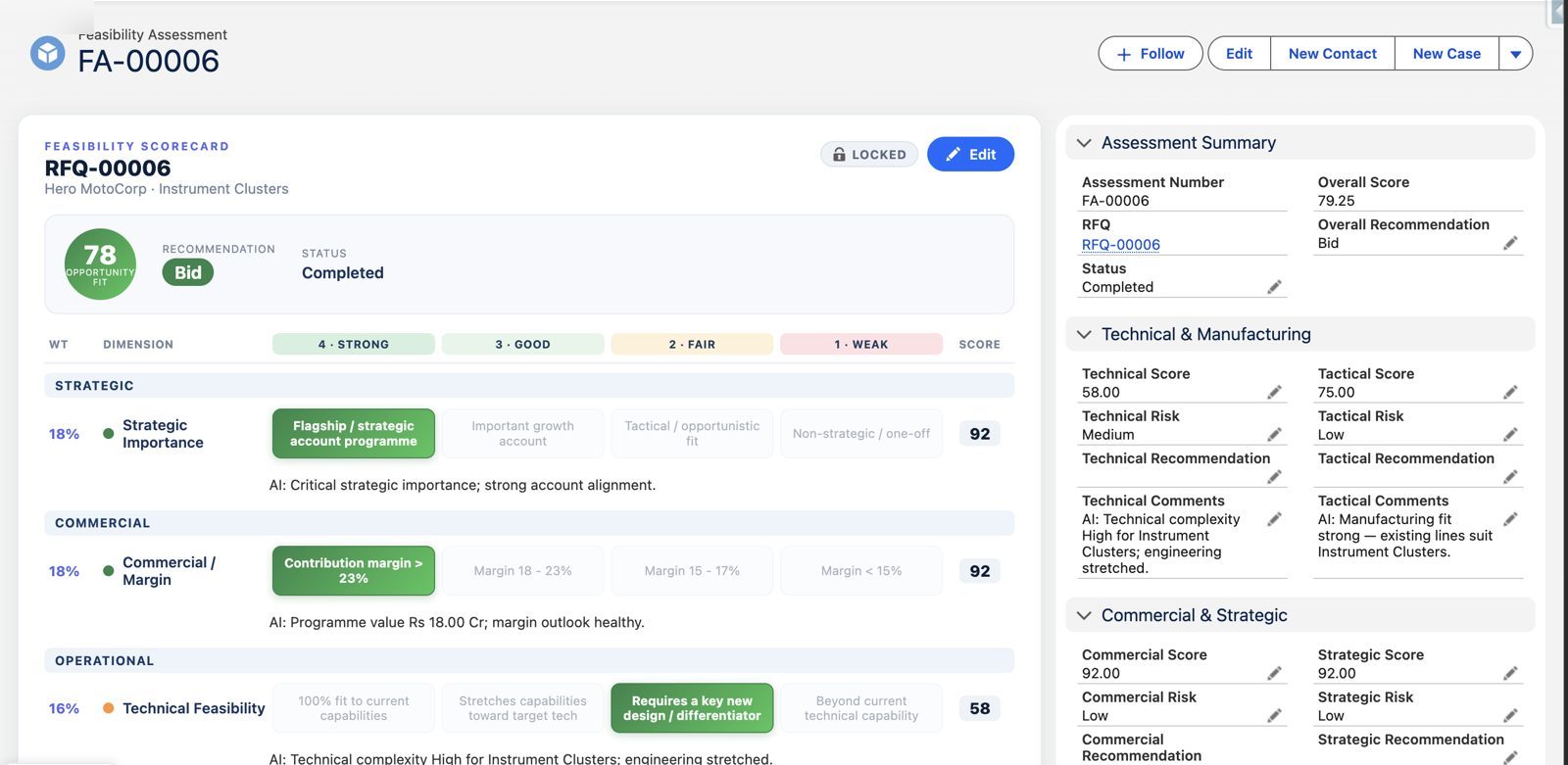The width and height of the screenshot is (1568, 765).
Task: Click the 4 · STRONG column header
Action: 354,344
